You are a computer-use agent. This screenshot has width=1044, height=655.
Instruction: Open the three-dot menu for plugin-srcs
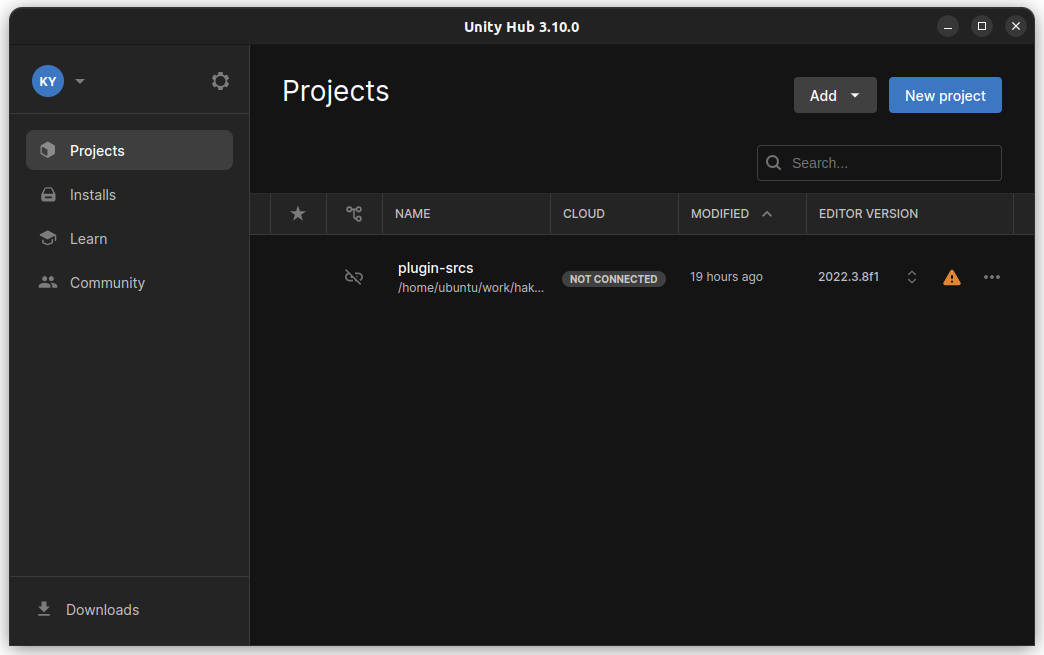tap(992, 277)
